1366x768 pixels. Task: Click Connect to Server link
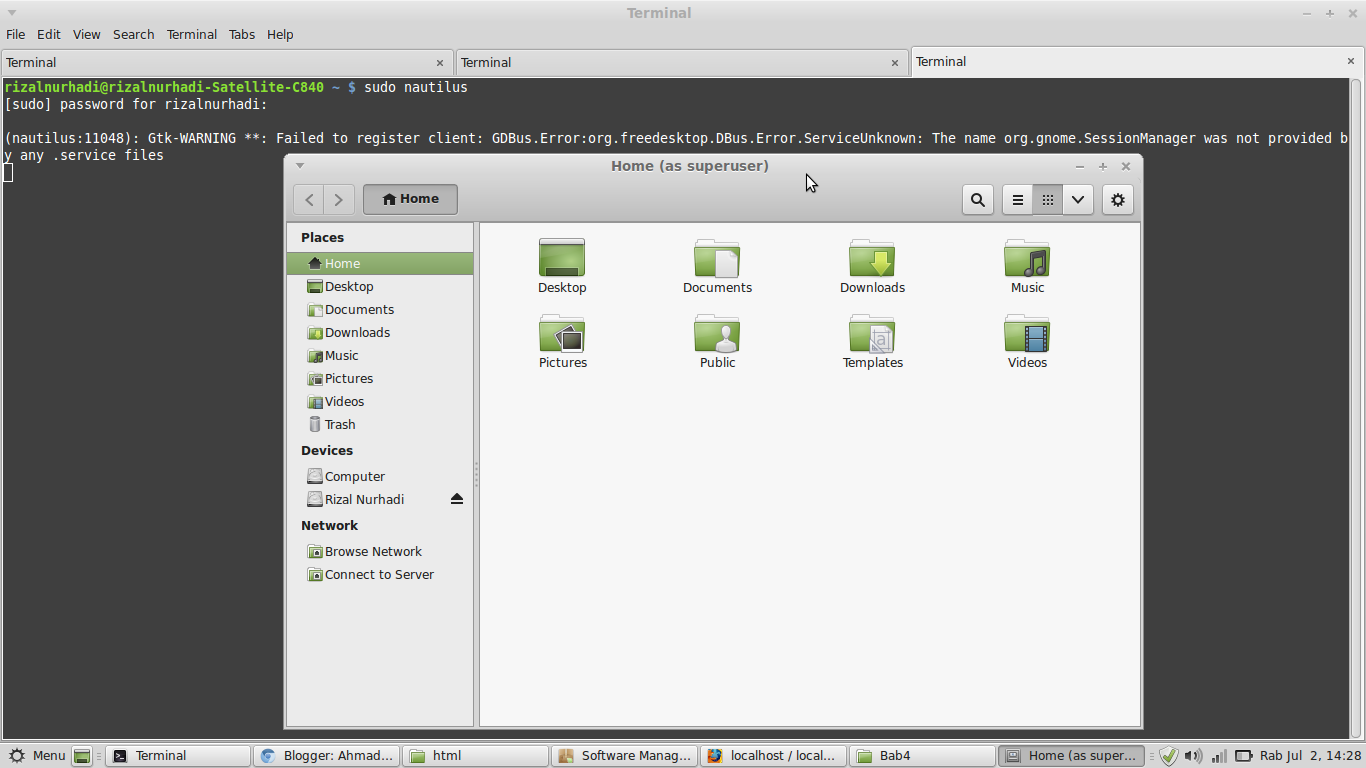coord(378,574)
